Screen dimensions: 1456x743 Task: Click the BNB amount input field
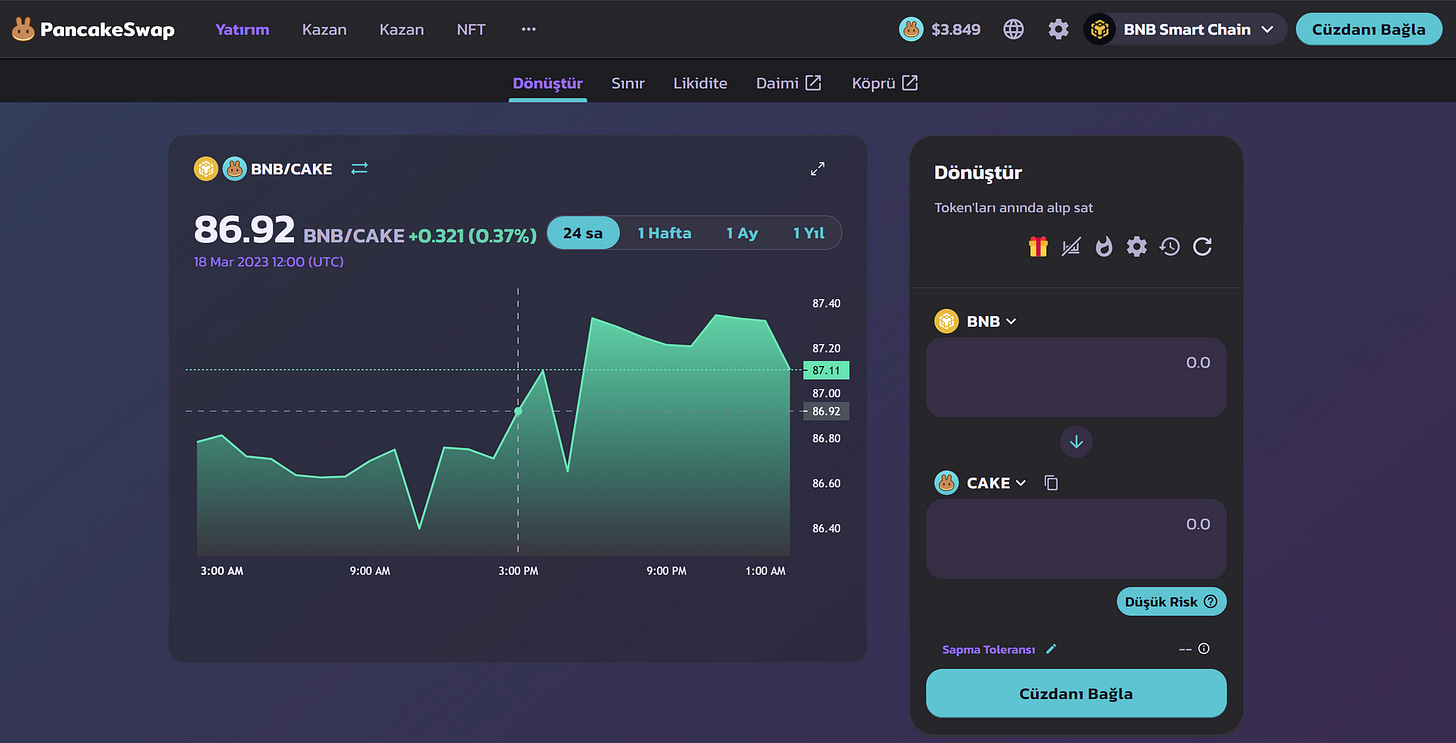(1076, 377)
